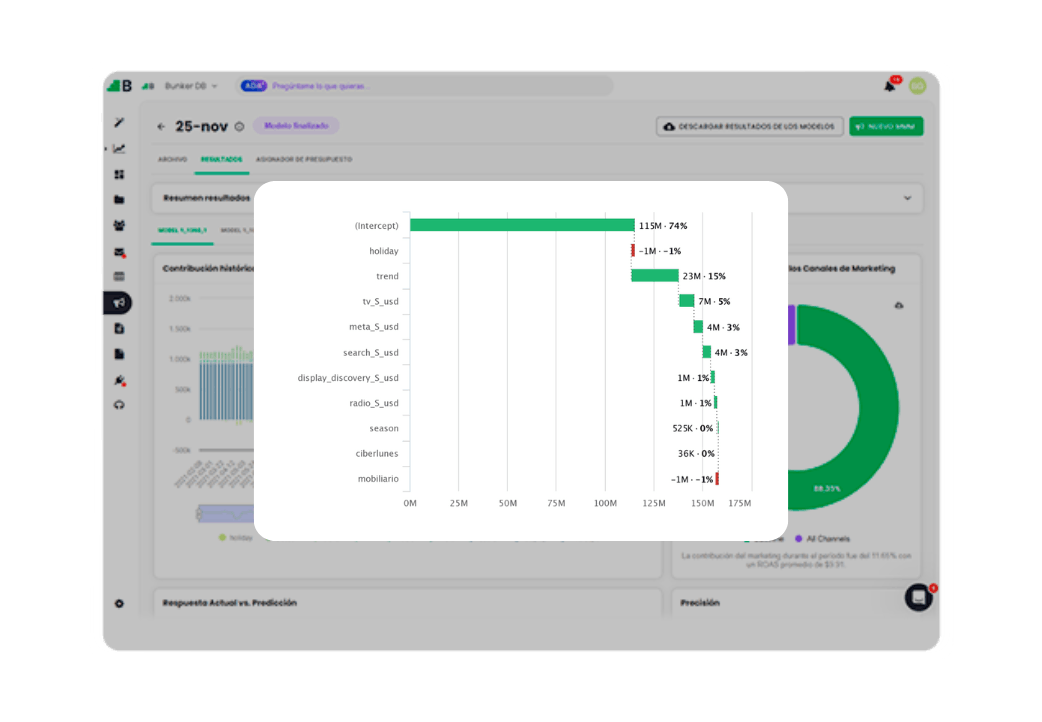Click the '23M · 15%' value label
Screen dimensions: 1042x722
[704, 276]
